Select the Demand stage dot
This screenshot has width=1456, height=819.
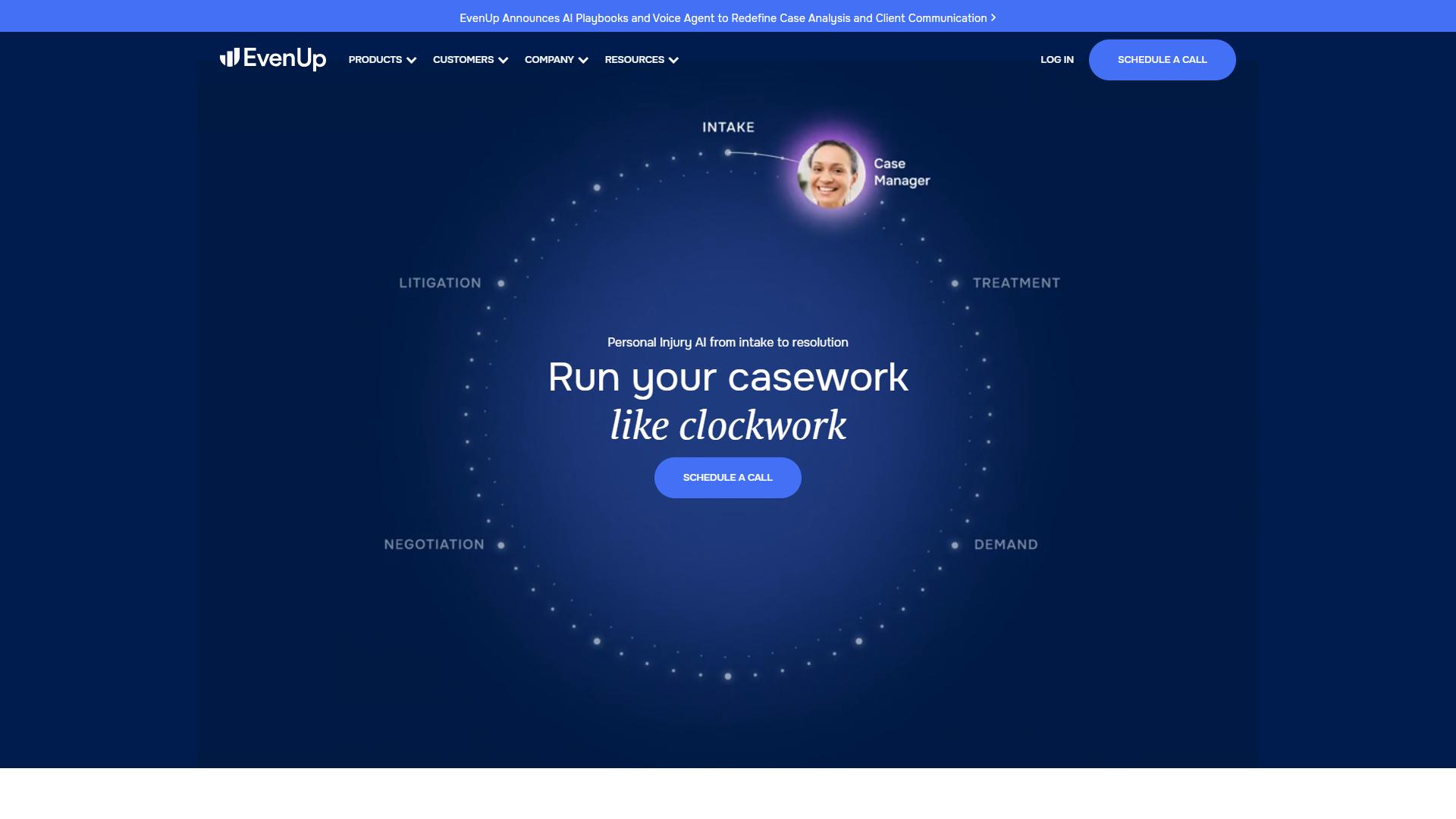tap(955, 545)
